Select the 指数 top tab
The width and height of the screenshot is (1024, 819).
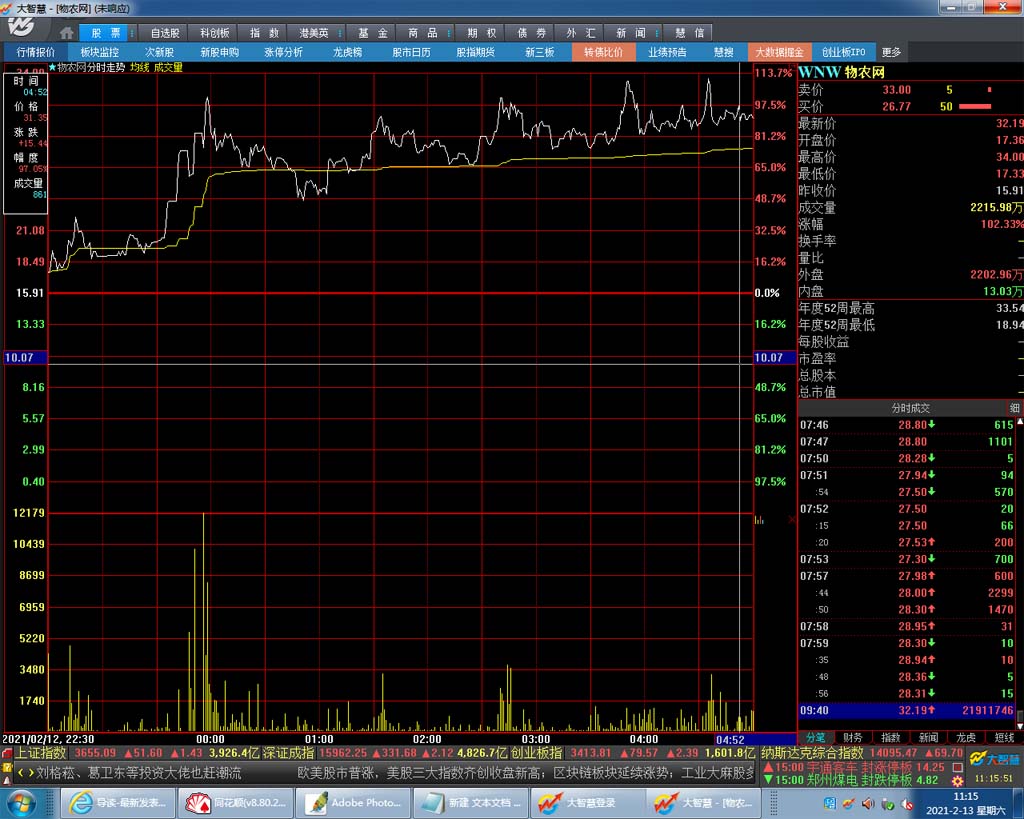[x=264, y=33]
